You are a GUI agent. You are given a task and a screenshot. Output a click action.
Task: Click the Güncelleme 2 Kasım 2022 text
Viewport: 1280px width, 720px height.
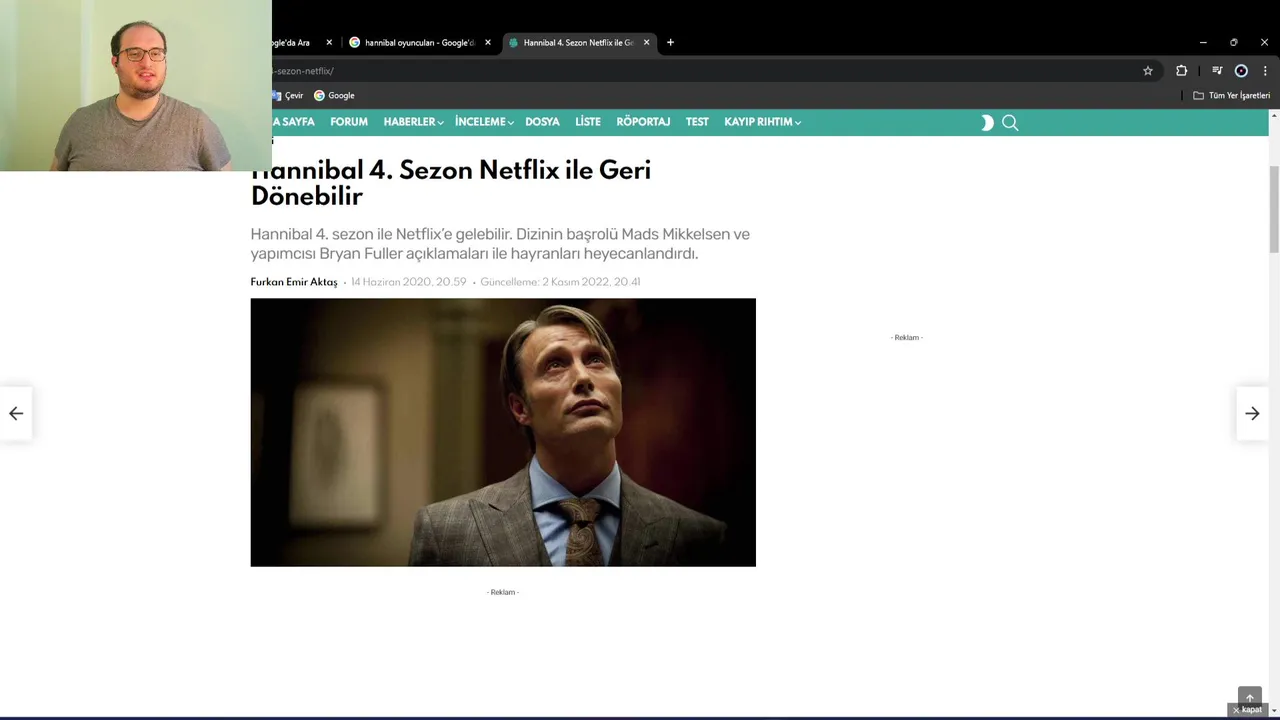point(560,282)
